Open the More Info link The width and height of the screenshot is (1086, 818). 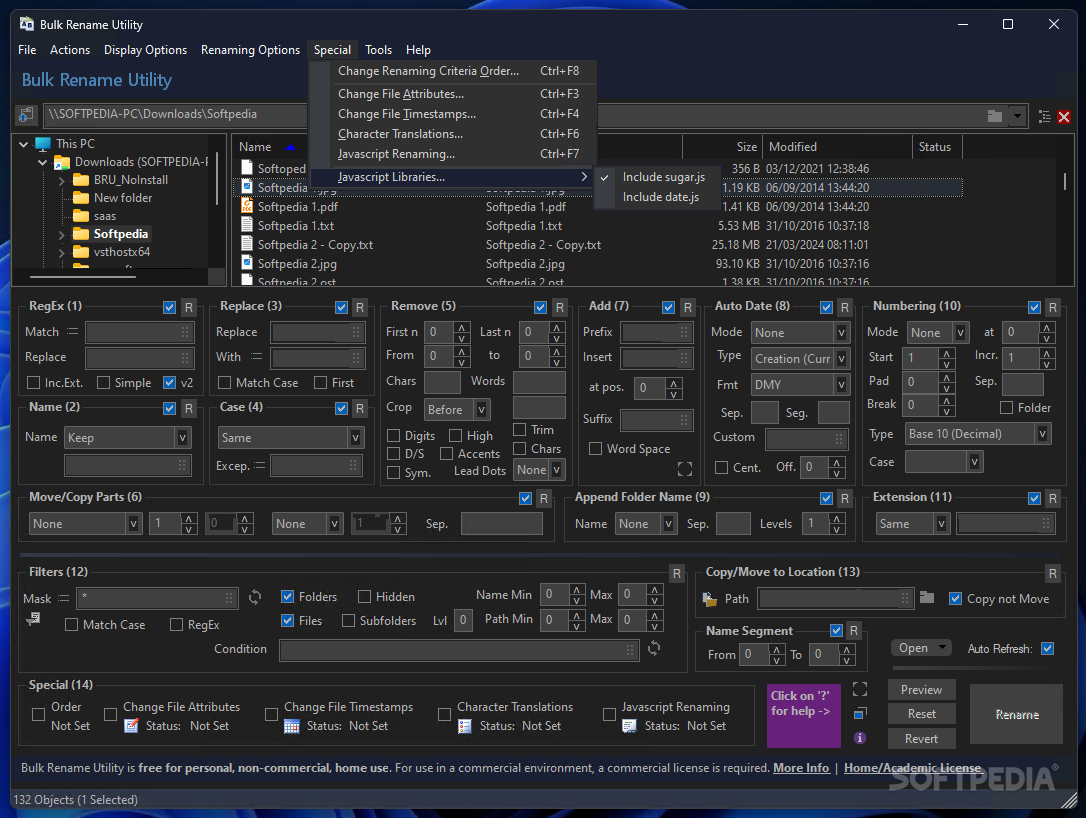pyautogui.click(x=801, y=767)
